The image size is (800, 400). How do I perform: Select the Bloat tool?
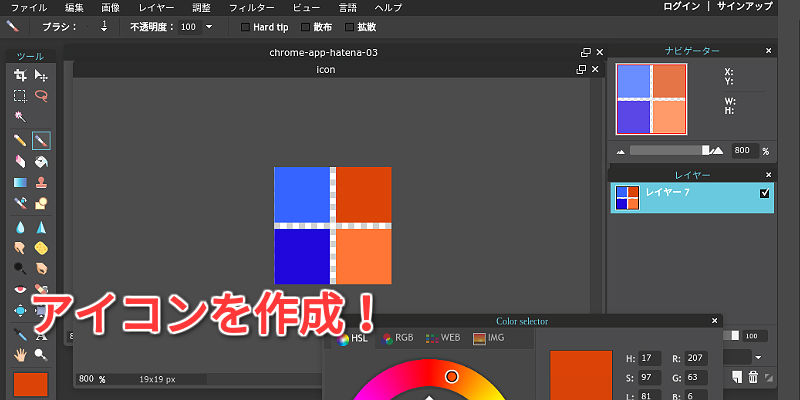[x=20, y=310]
